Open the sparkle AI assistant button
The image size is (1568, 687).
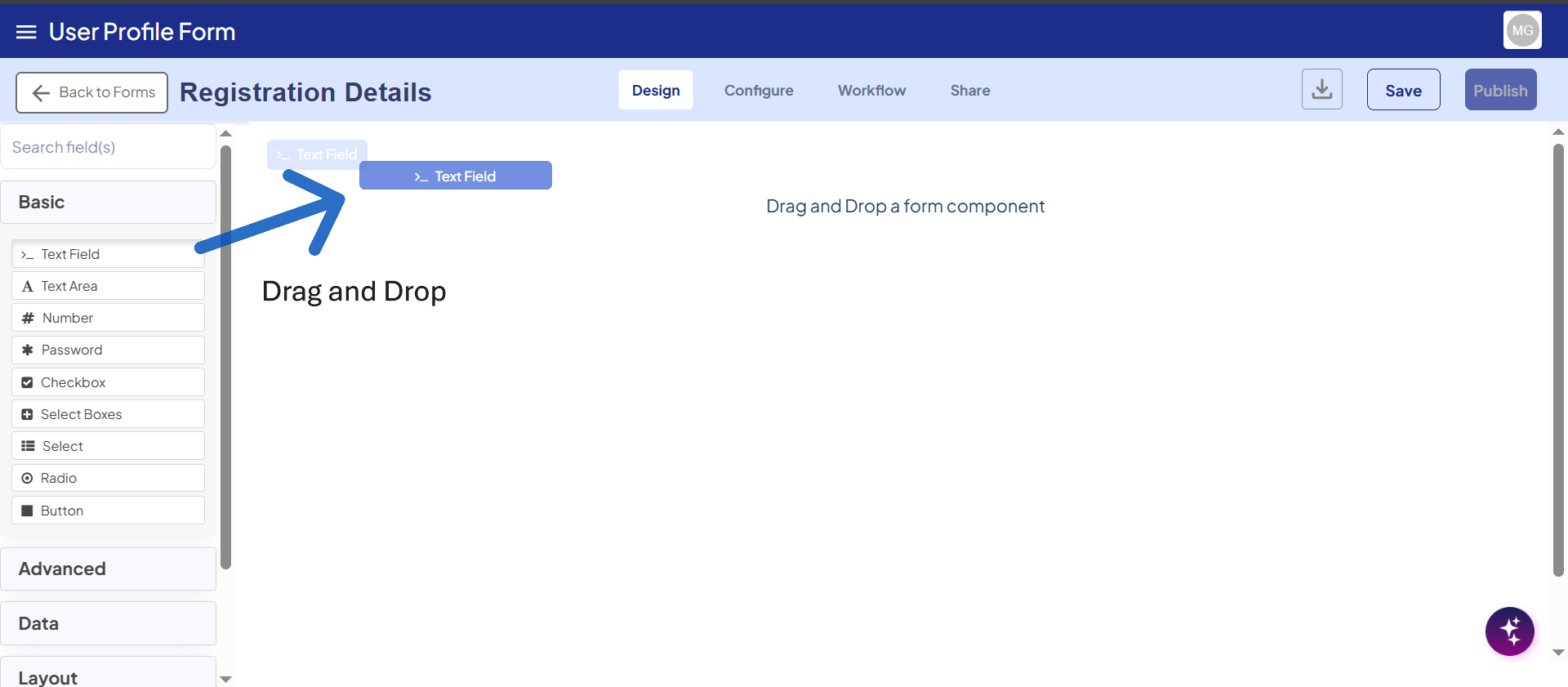point(1509,631)
